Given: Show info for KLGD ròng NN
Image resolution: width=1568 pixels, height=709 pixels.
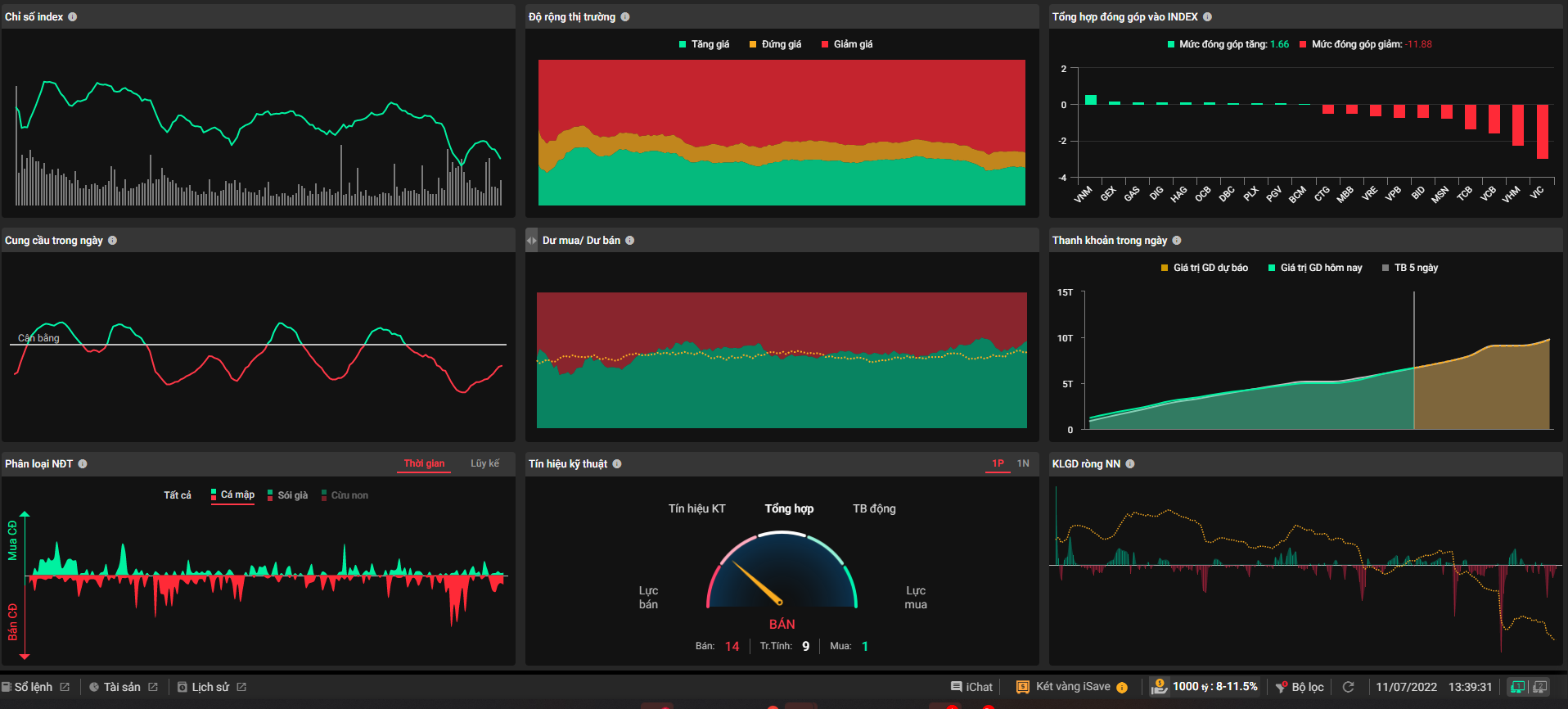Looking at the screenshot, I should [1130, 464].
